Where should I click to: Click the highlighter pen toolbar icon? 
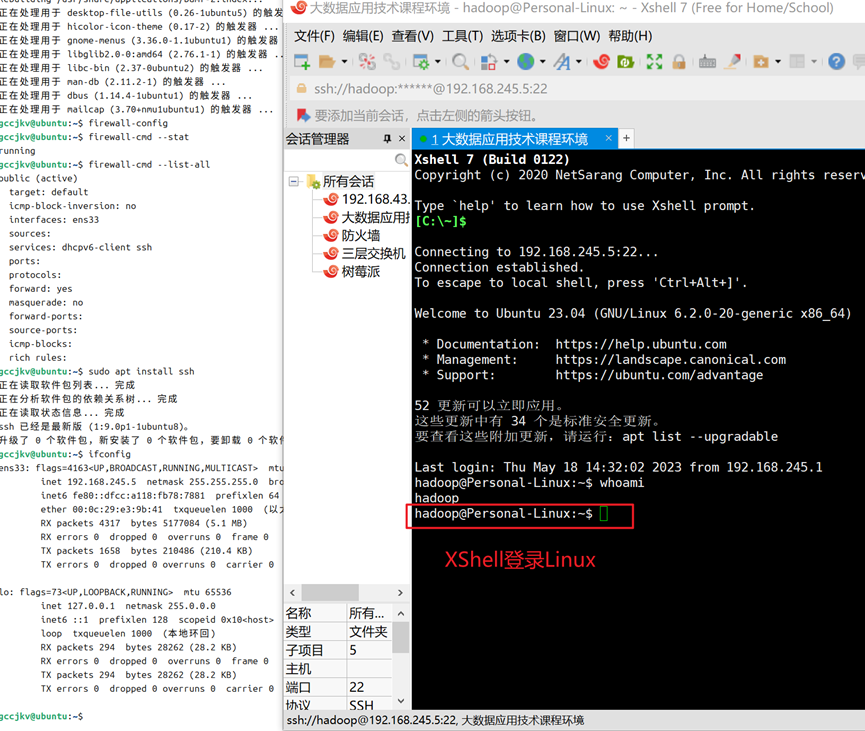733,62
